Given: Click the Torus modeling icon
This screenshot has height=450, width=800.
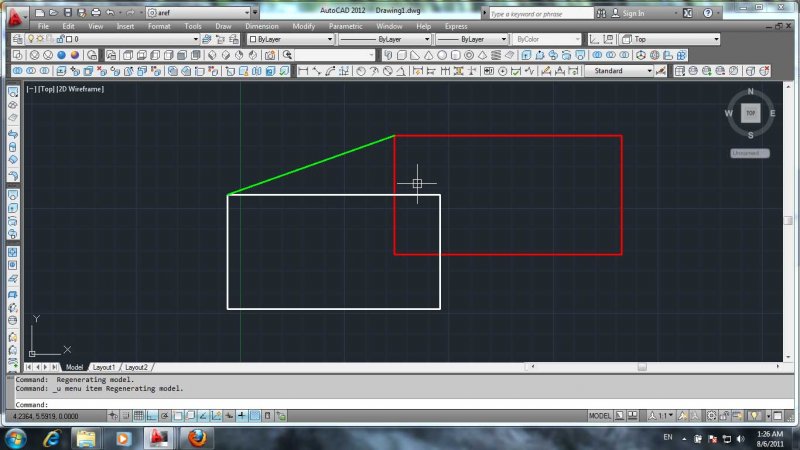Looking at the screenshot, I should [469, 55].
